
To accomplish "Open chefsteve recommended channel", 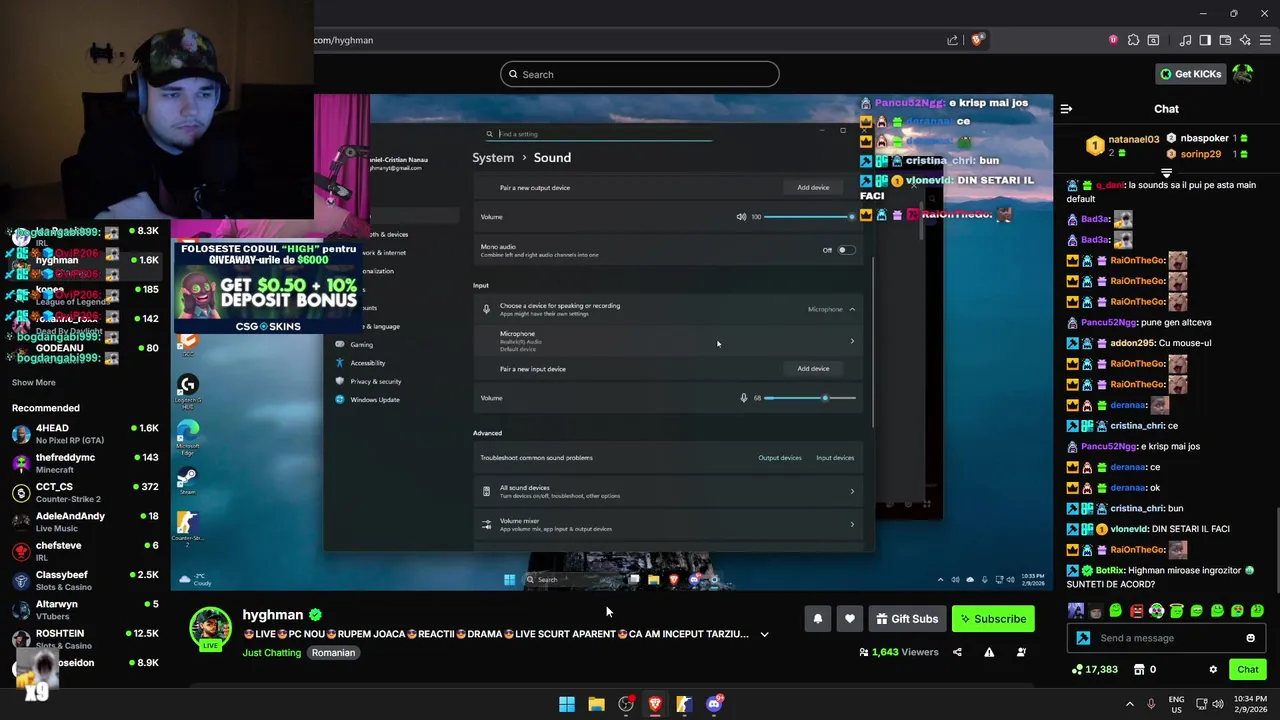I will [x=84, y=551].
